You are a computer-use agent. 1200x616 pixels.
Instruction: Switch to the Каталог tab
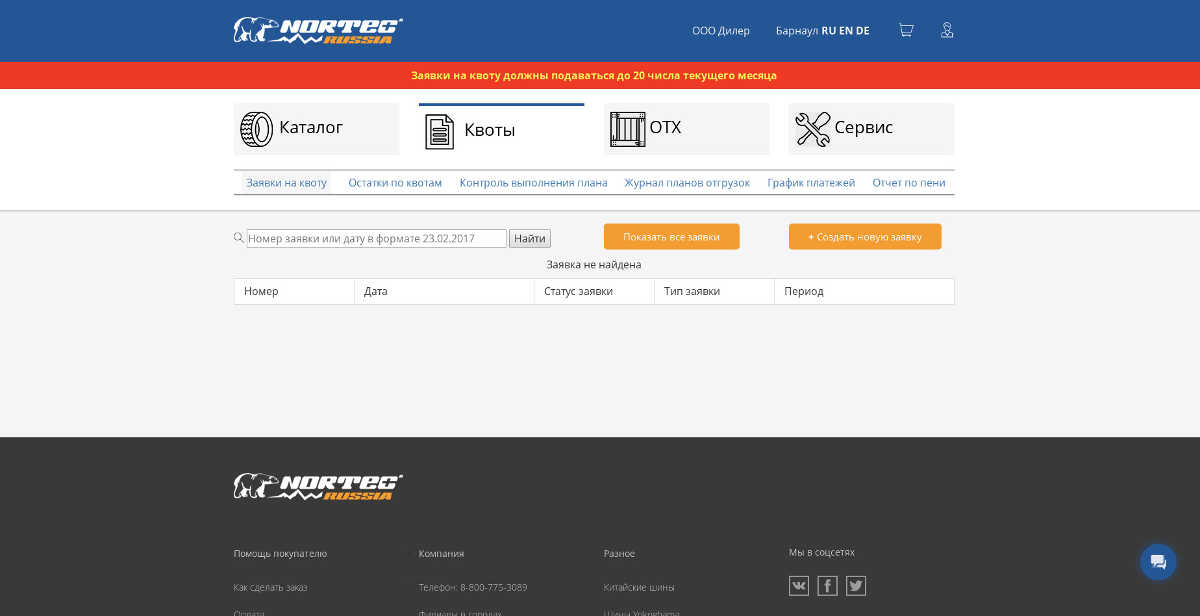pyautogui.click(x=316, y=129)
